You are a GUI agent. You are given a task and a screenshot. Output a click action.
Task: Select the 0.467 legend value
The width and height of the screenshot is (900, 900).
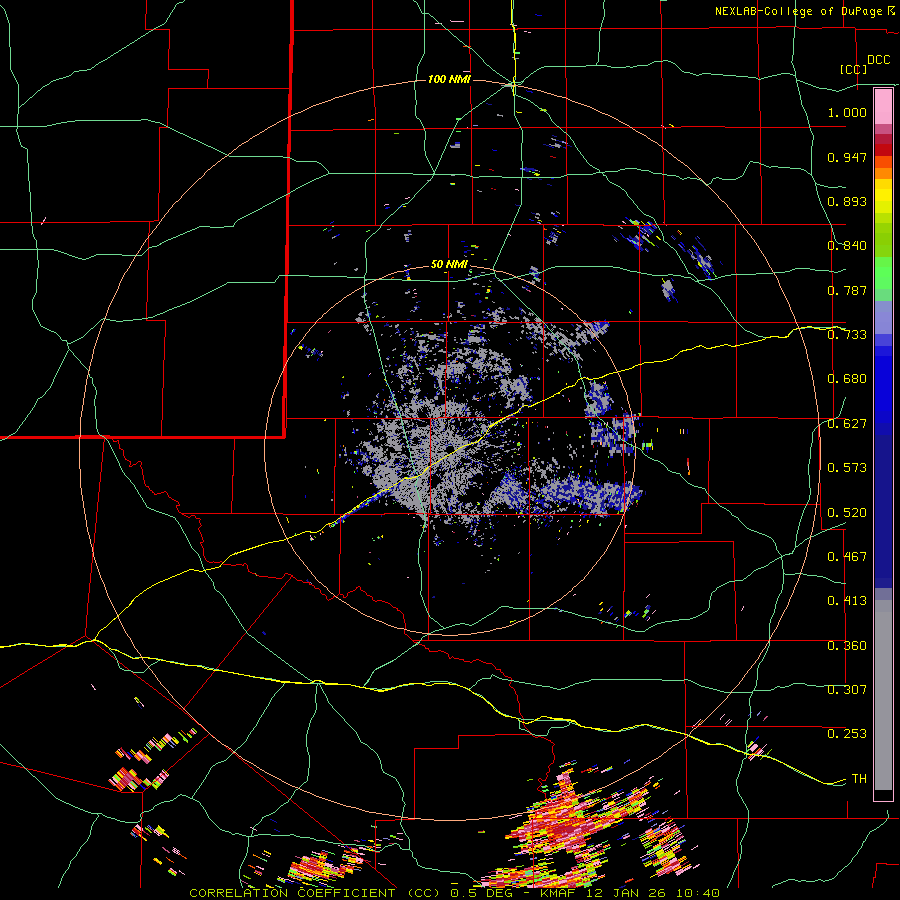tap(847, 557)
